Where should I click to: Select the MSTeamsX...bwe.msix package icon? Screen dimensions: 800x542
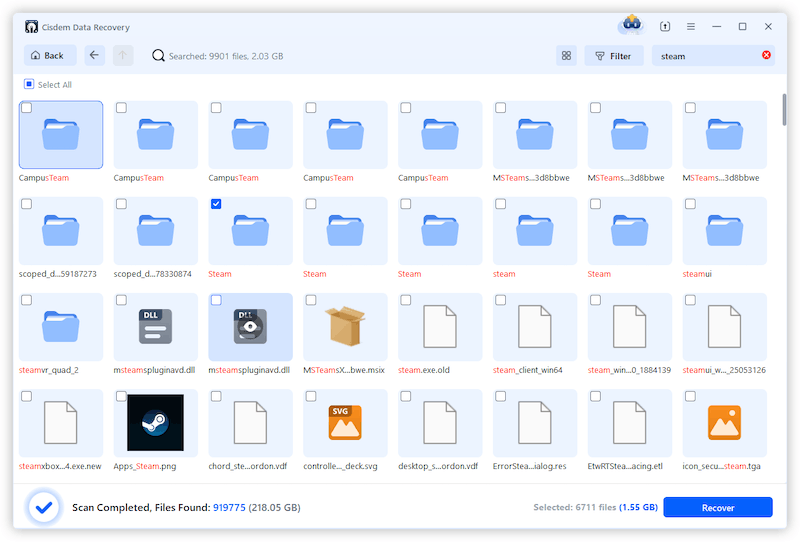click(345, 326)
